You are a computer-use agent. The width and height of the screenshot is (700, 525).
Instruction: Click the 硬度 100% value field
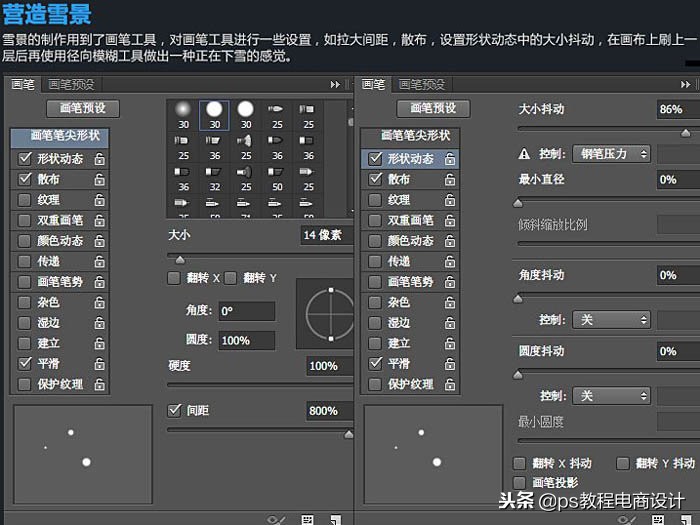point(329,366)
